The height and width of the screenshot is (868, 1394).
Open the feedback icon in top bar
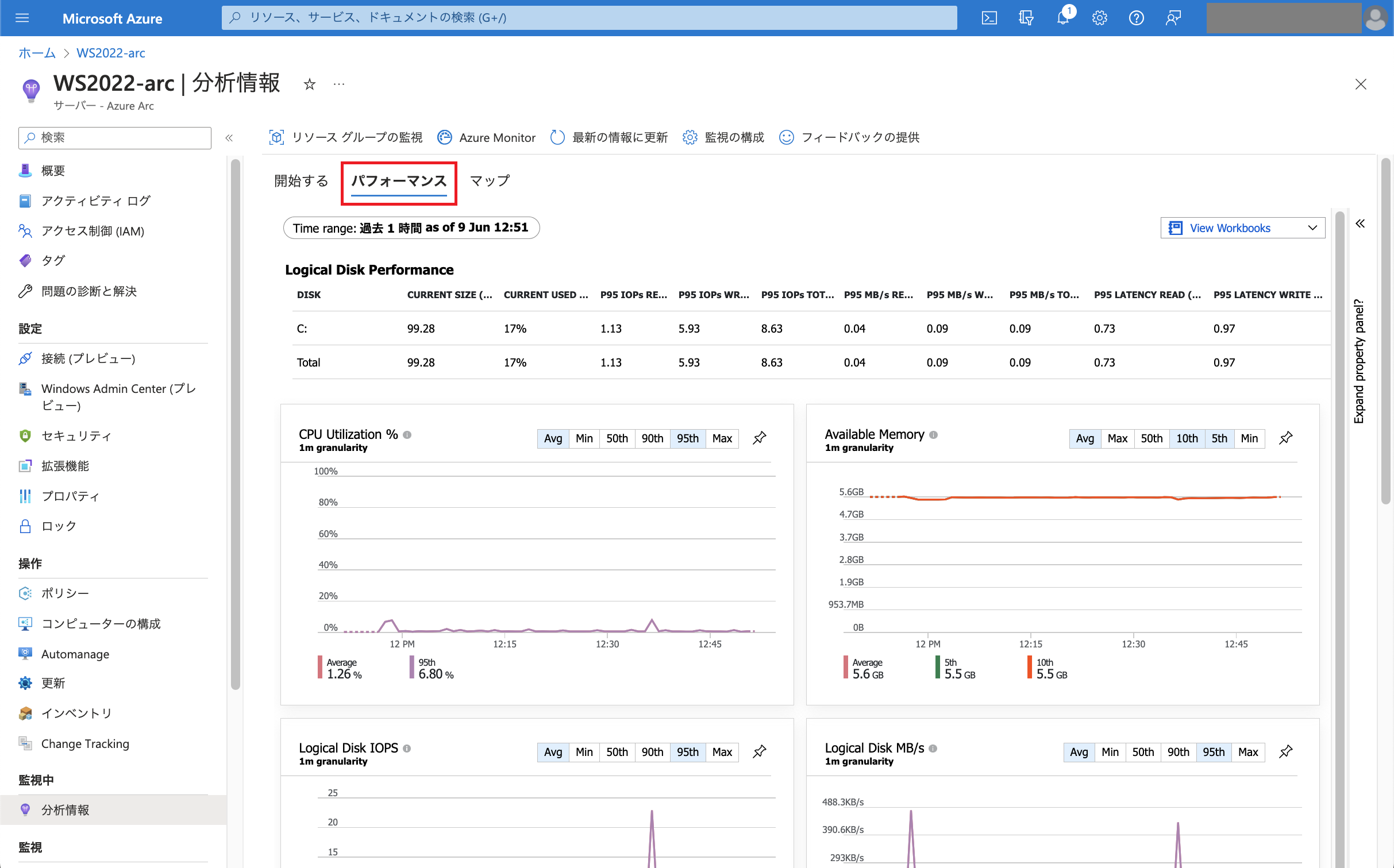(1173, 18)
